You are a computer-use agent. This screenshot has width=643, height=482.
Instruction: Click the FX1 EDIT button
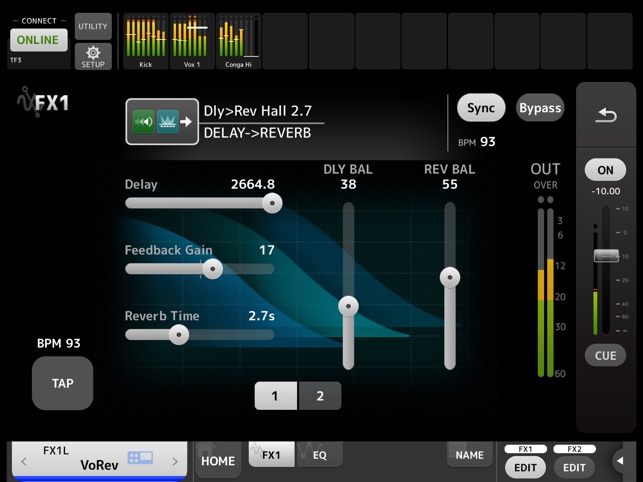(525, 467)
